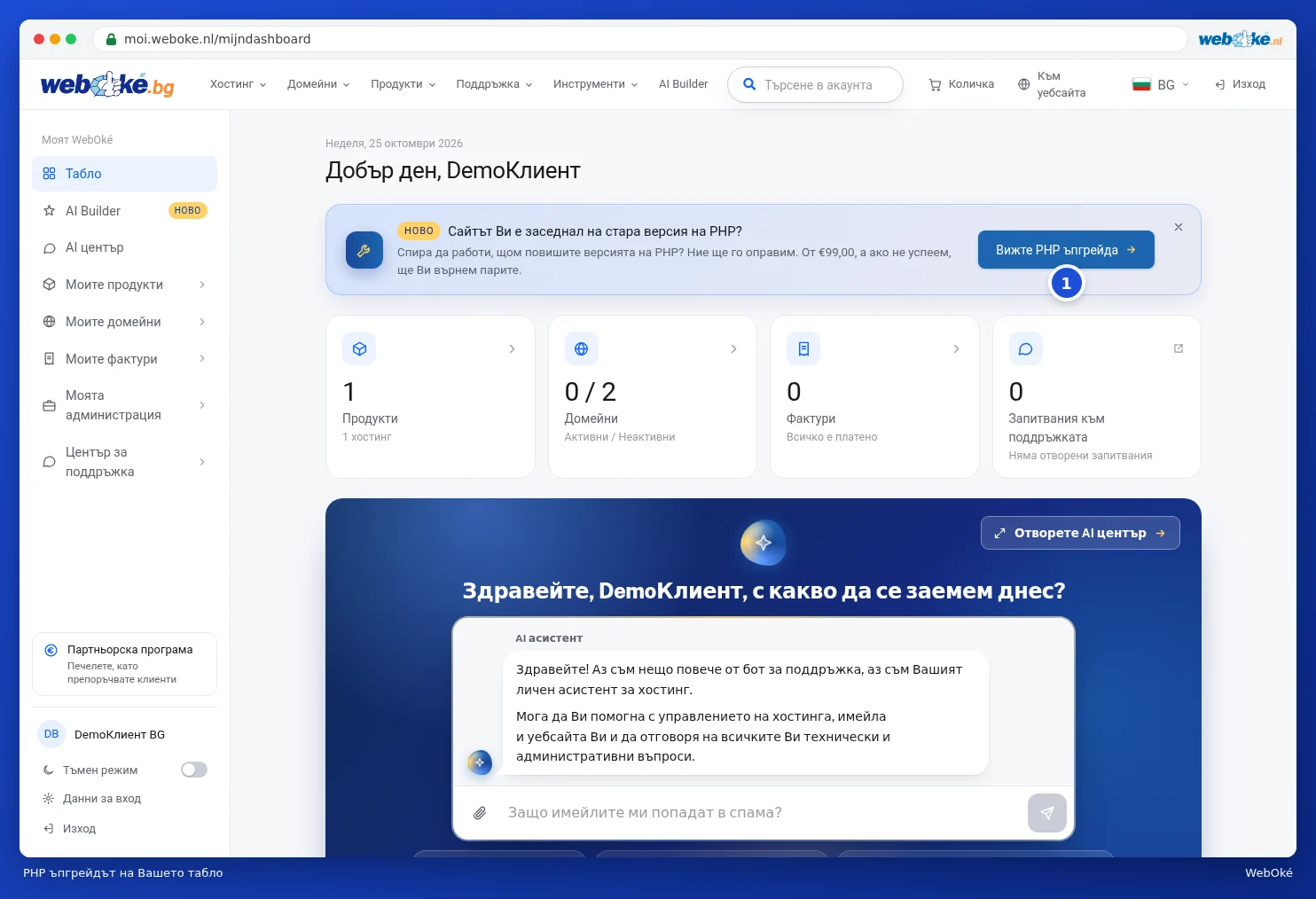Screen dimensions: 1316x899
Task: Open the Инструменти menu
Action: click(x=596, y=84)
